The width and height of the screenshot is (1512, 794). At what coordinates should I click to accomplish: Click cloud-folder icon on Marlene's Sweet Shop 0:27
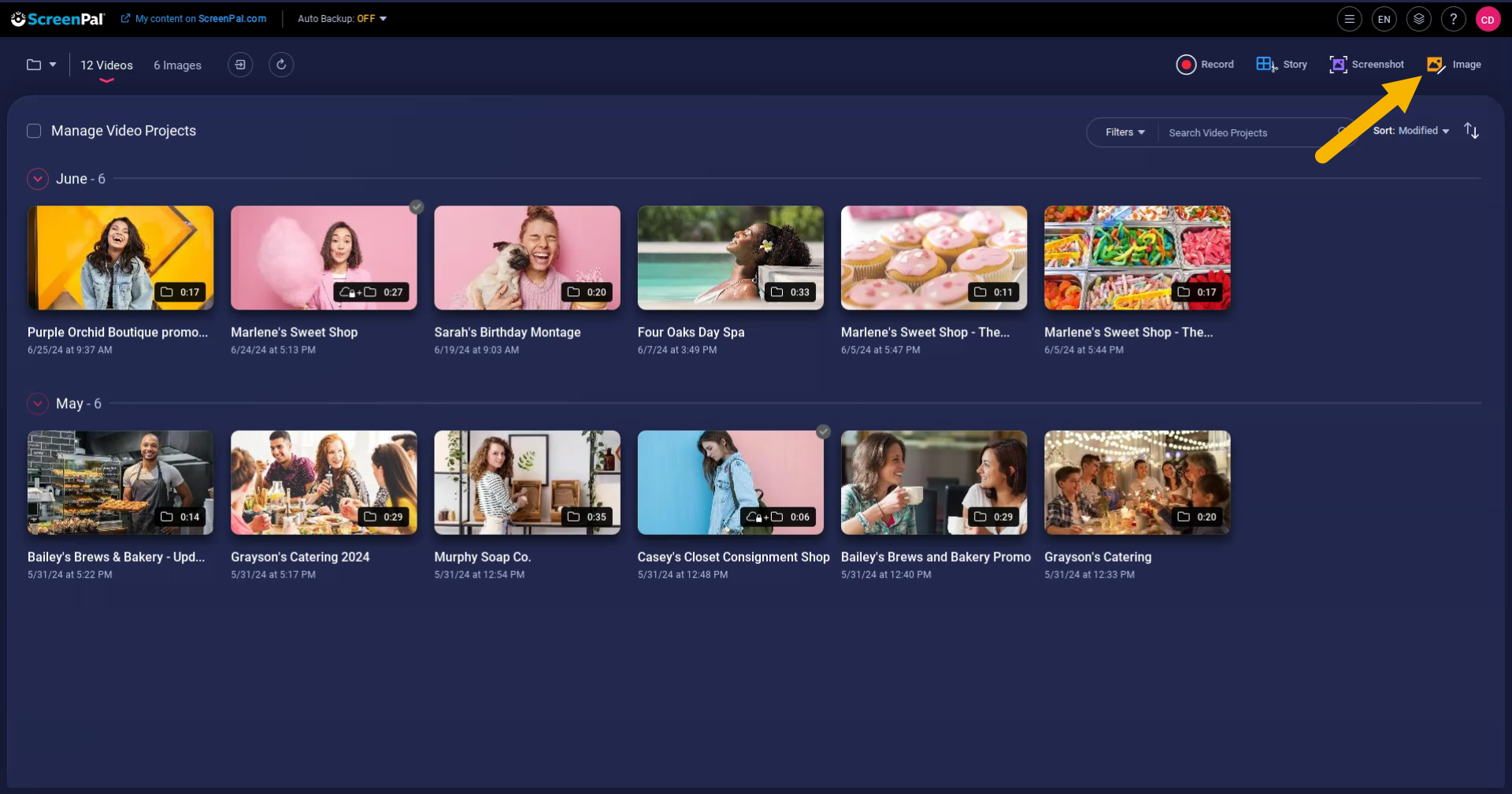pyautogui.click(x=358, y=292)
